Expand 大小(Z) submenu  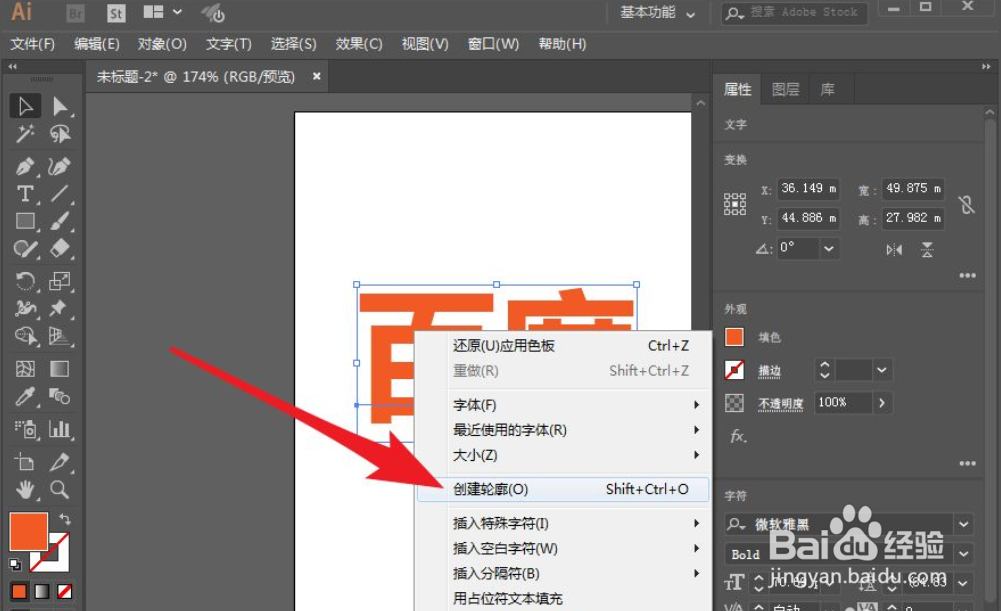[696, 455]
